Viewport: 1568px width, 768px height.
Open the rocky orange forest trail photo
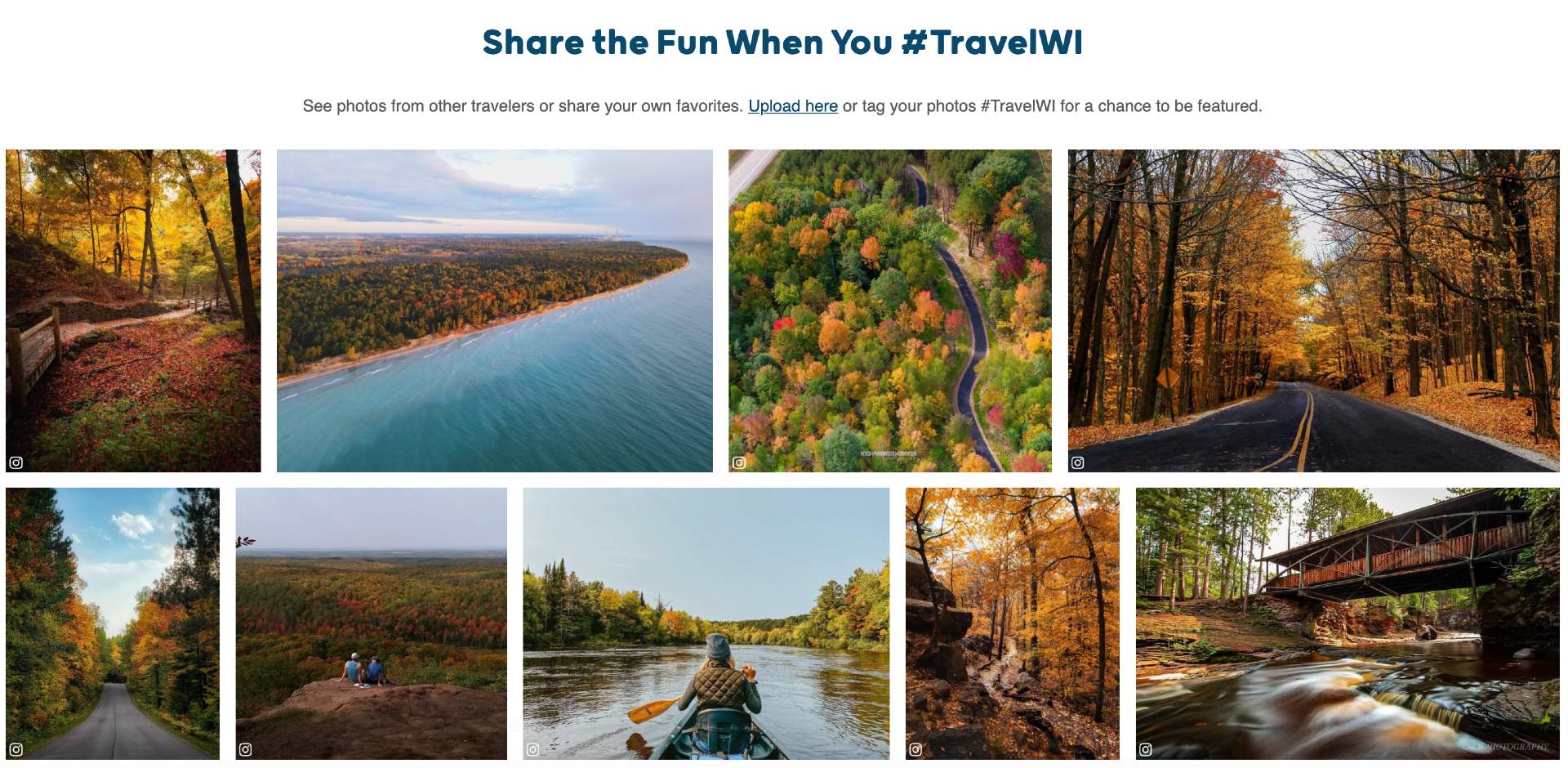point(1013,624)
